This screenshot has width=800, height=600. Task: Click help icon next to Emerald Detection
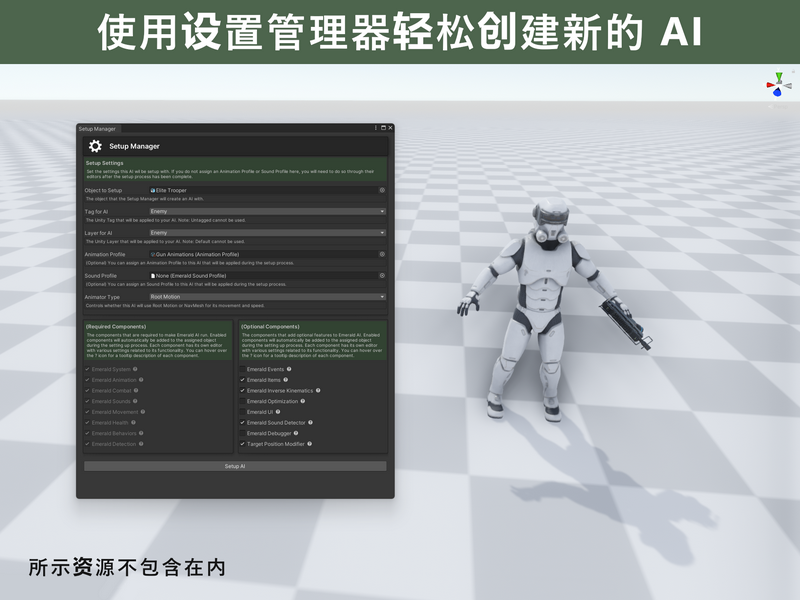[x=141, y=444]
